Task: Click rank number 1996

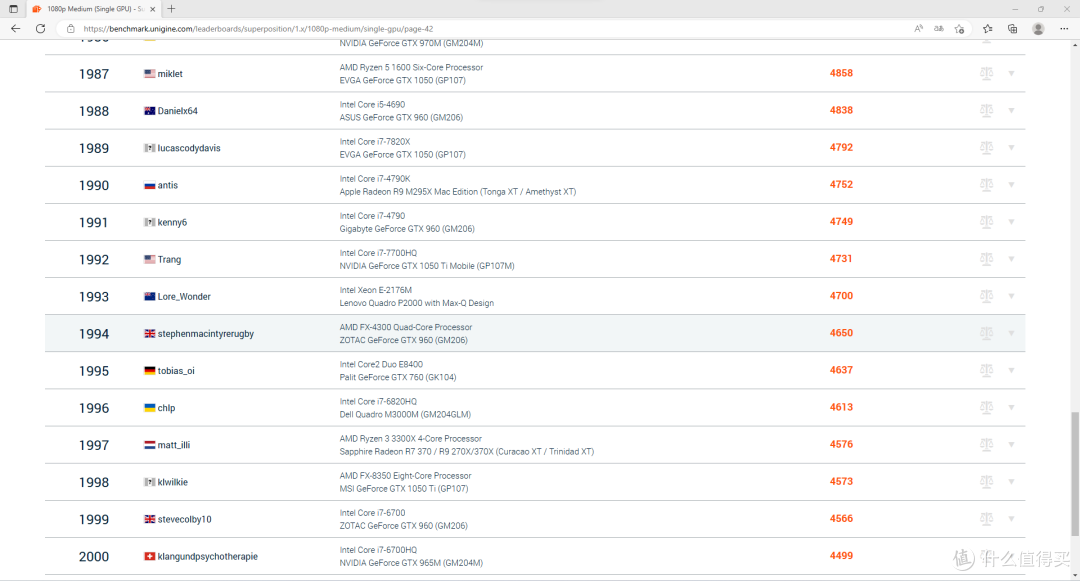Action: click(x=94, y=408)
